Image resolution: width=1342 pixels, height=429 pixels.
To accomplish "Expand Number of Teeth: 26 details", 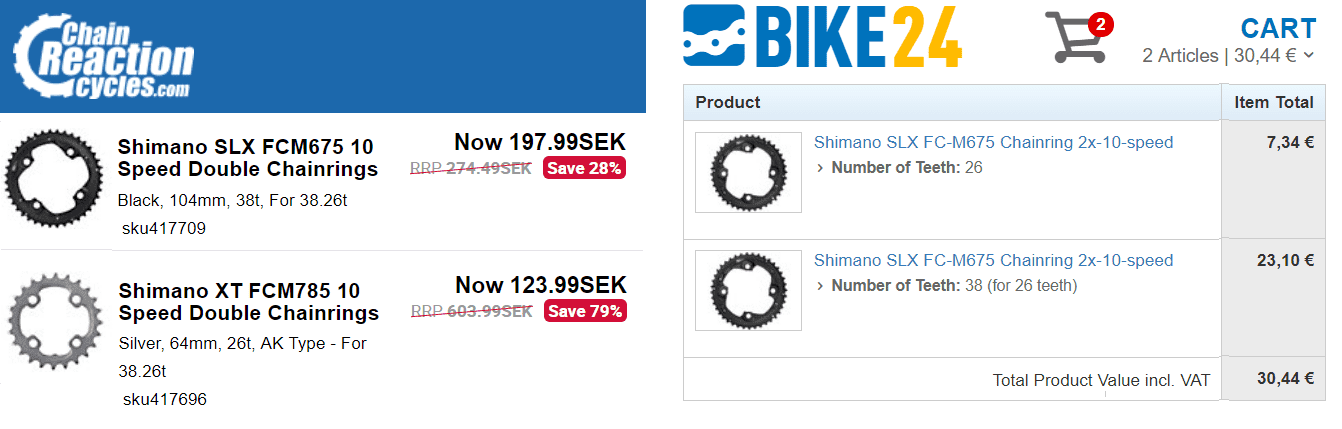I will [821, 168].
